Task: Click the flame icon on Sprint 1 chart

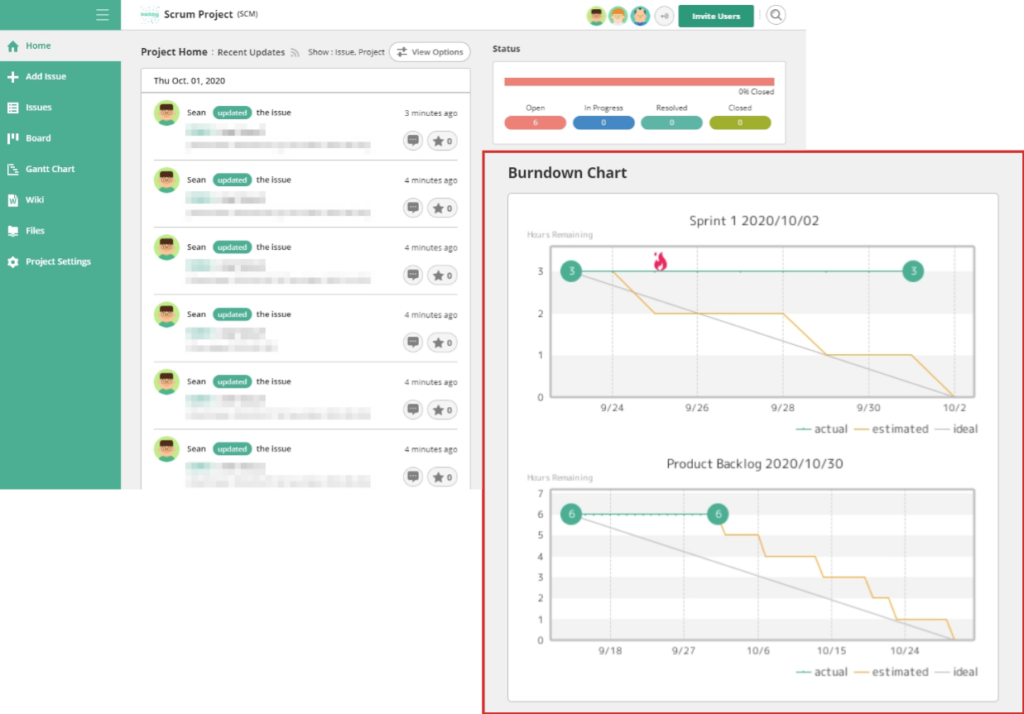Action: coord(660,262)
